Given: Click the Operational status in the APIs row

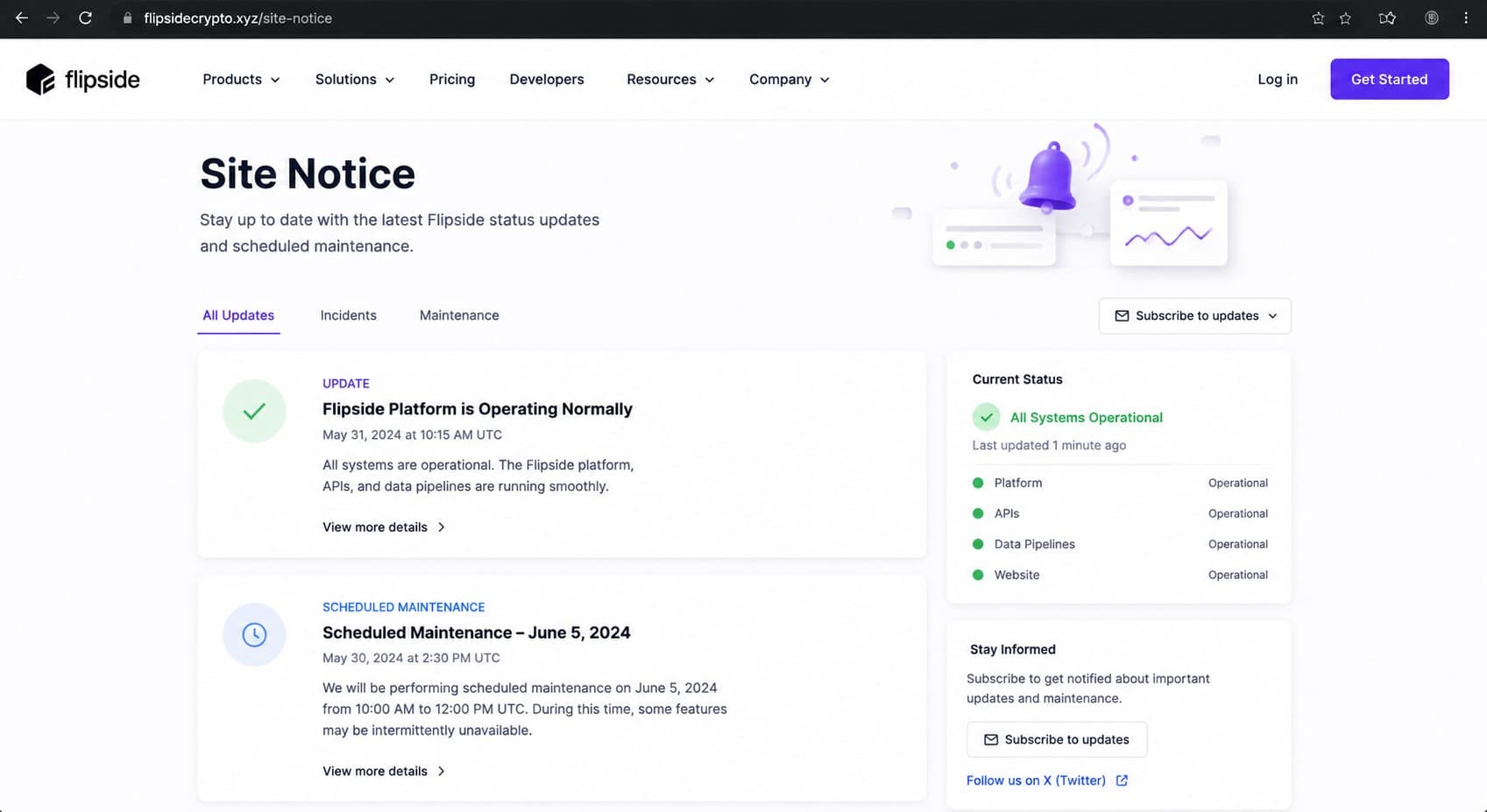Looking at the screenshot, I should pos(1238,513).
